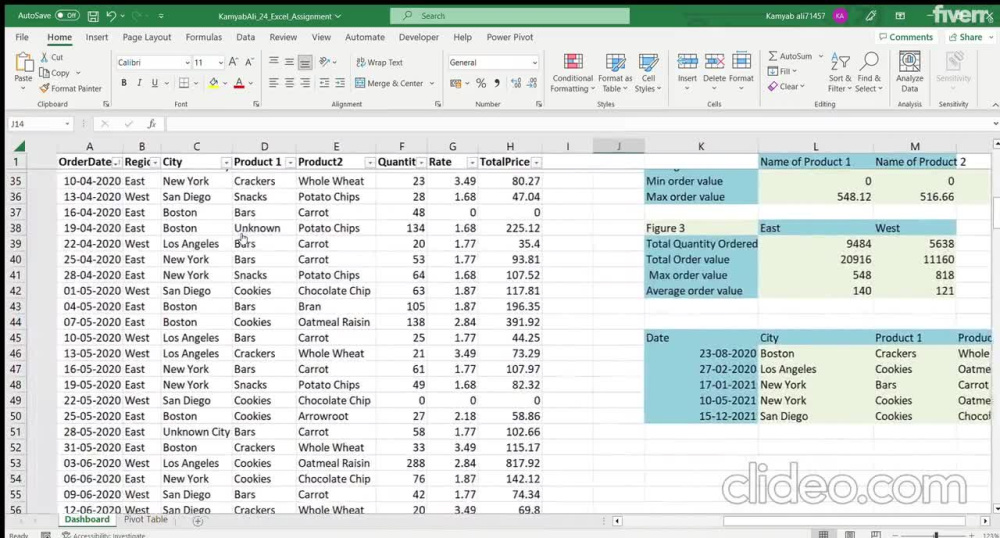Image resolution: width=1000 pixels, height=538 pixels.
Task: Click the select-all triangle corner
Action: tap(20, 146)
